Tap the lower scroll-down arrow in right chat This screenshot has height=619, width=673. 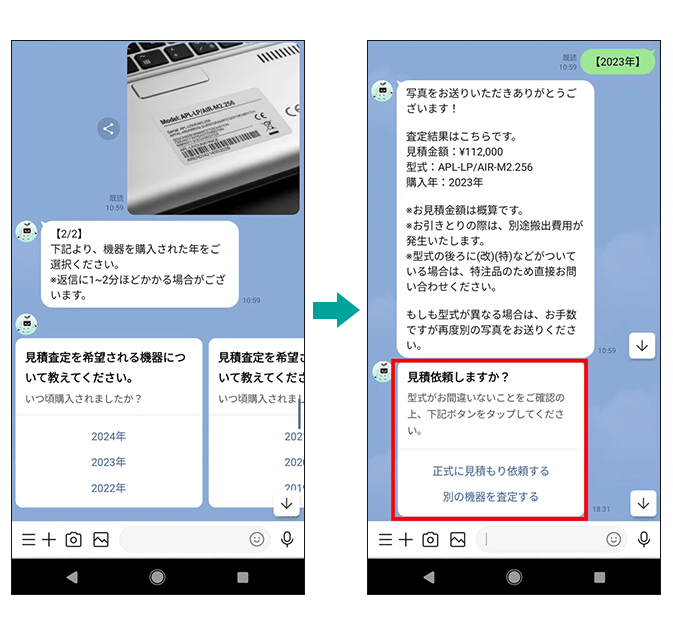(643, 503)
